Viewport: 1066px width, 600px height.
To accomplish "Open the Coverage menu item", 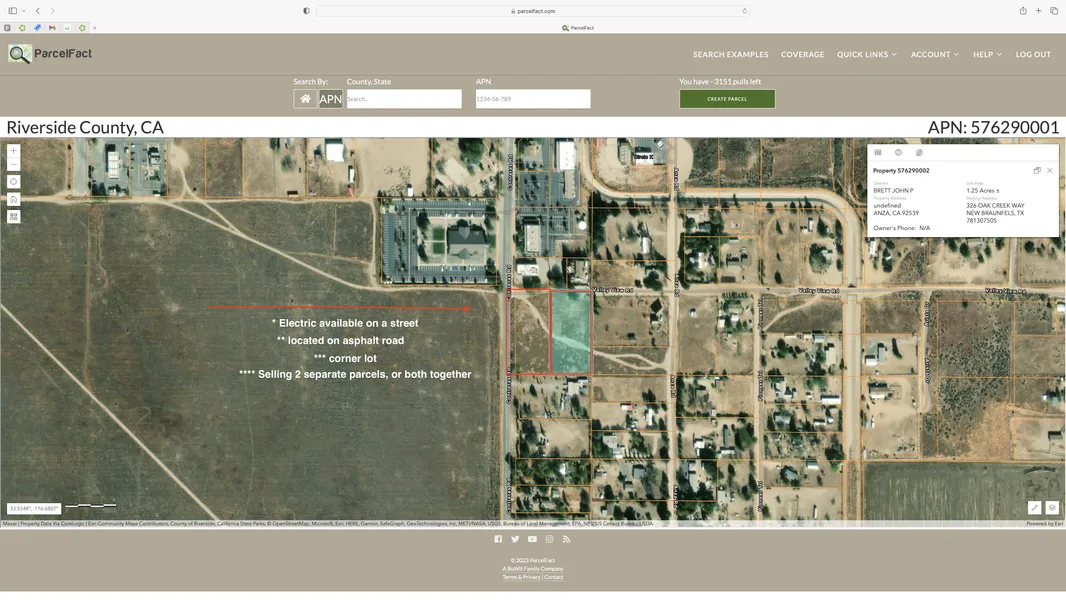I will 802,55.
